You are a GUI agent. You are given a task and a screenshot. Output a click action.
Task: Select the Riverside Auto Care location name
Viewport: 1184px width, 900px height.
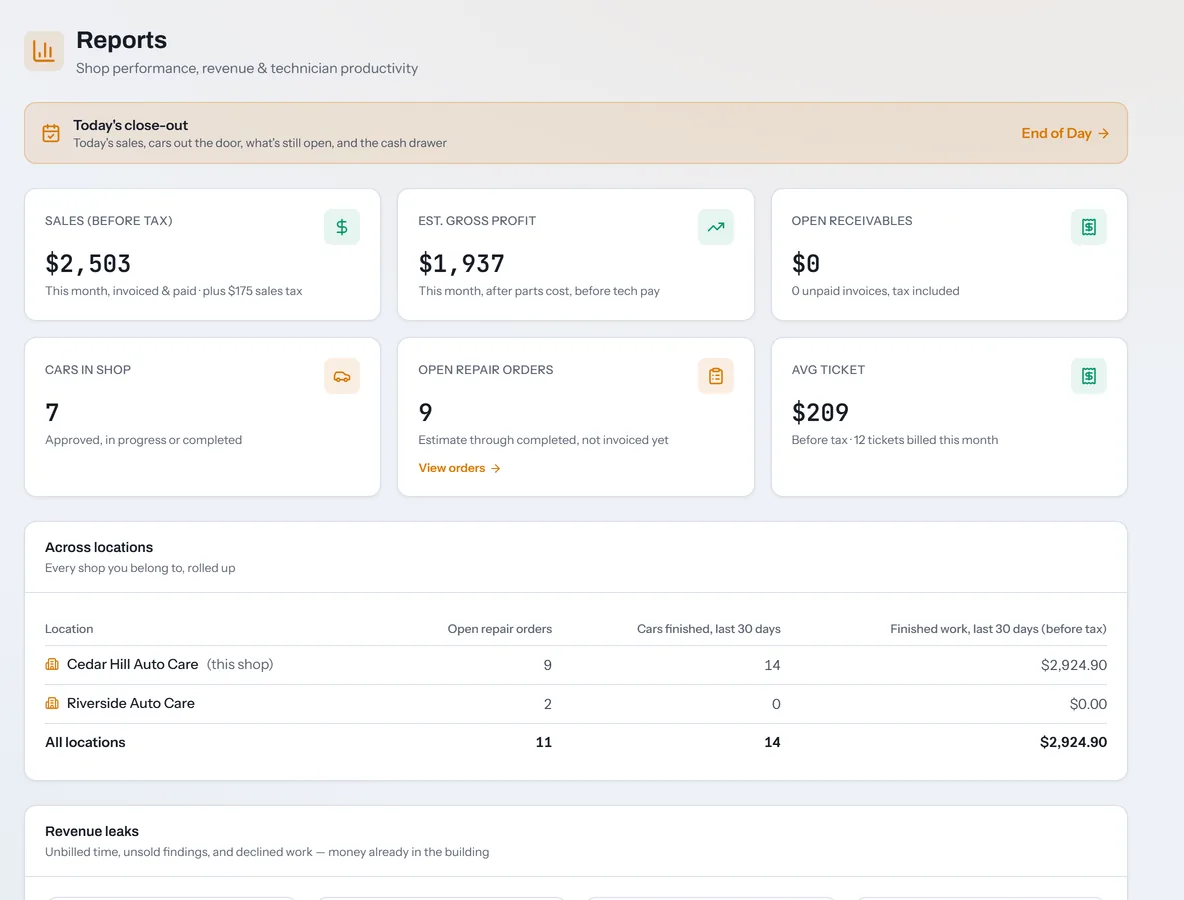point(131,704)
